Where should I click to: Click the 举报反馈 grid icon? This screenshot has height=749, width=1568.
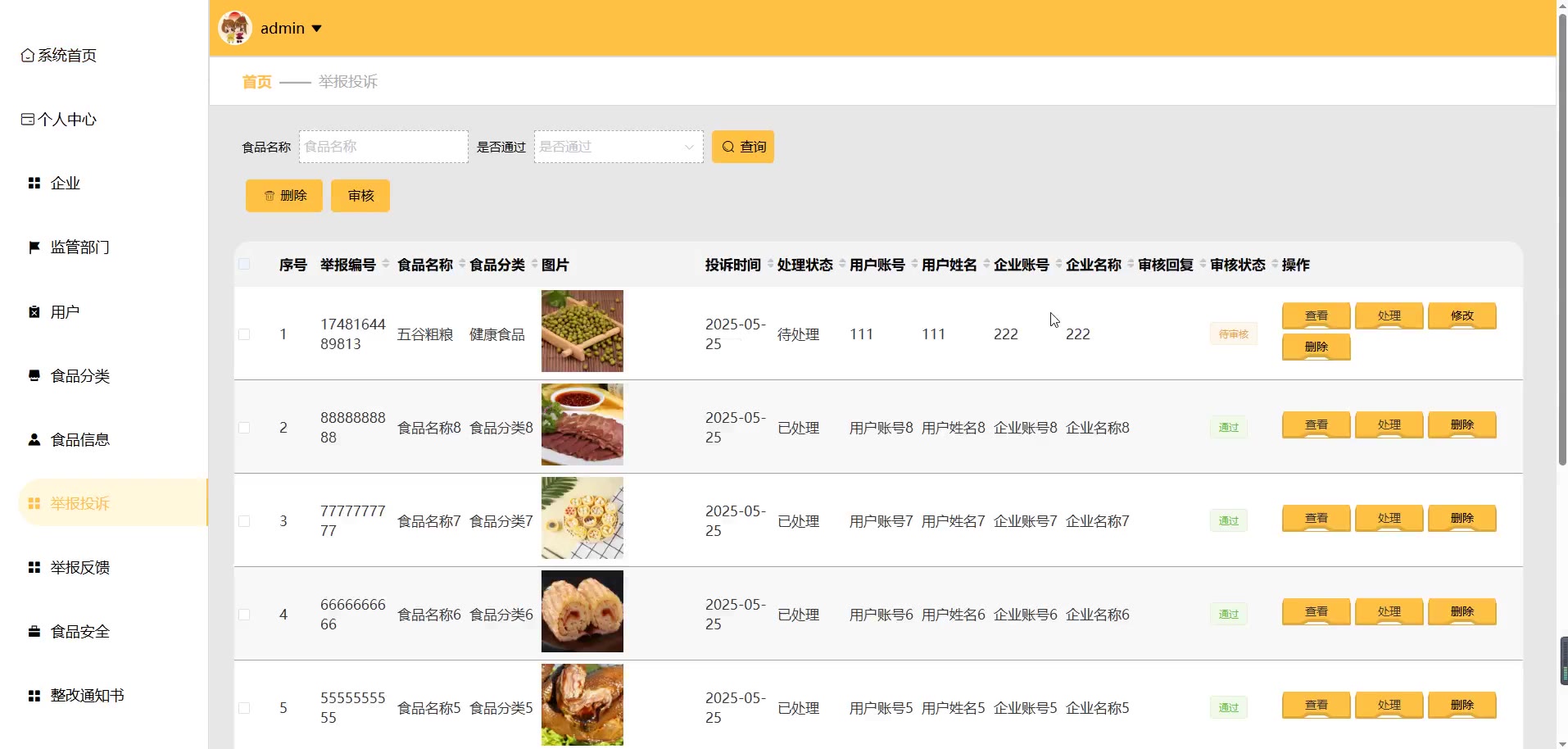click(34, 568)
